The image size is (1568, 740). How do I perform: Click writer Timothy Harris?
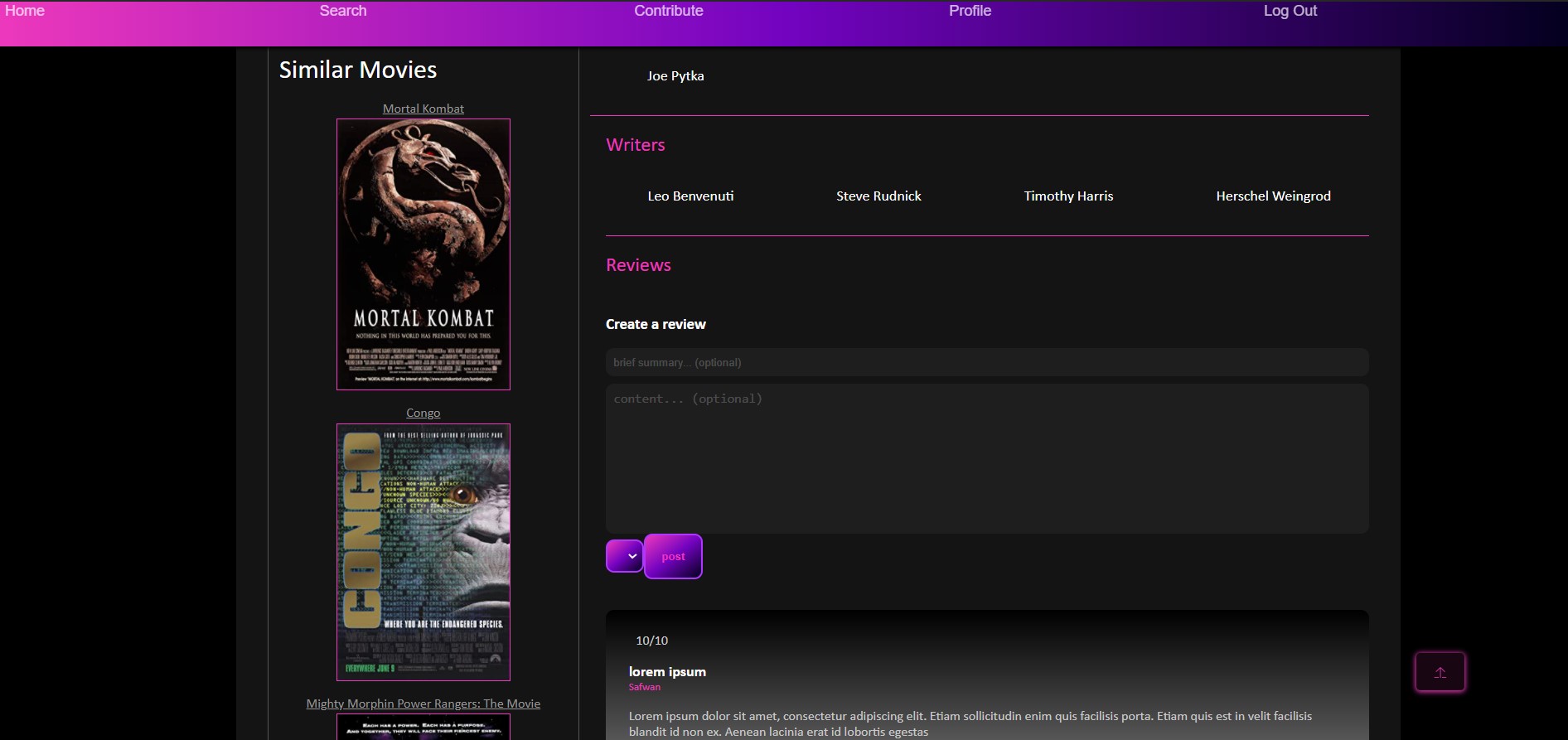coord(1068,196)
